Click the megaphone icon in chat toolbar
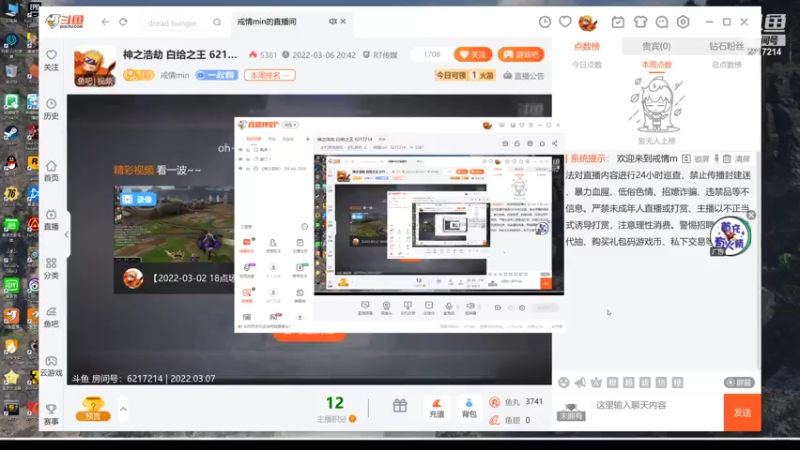Viewport: 800px width, 450px height. tap(580, 382)
